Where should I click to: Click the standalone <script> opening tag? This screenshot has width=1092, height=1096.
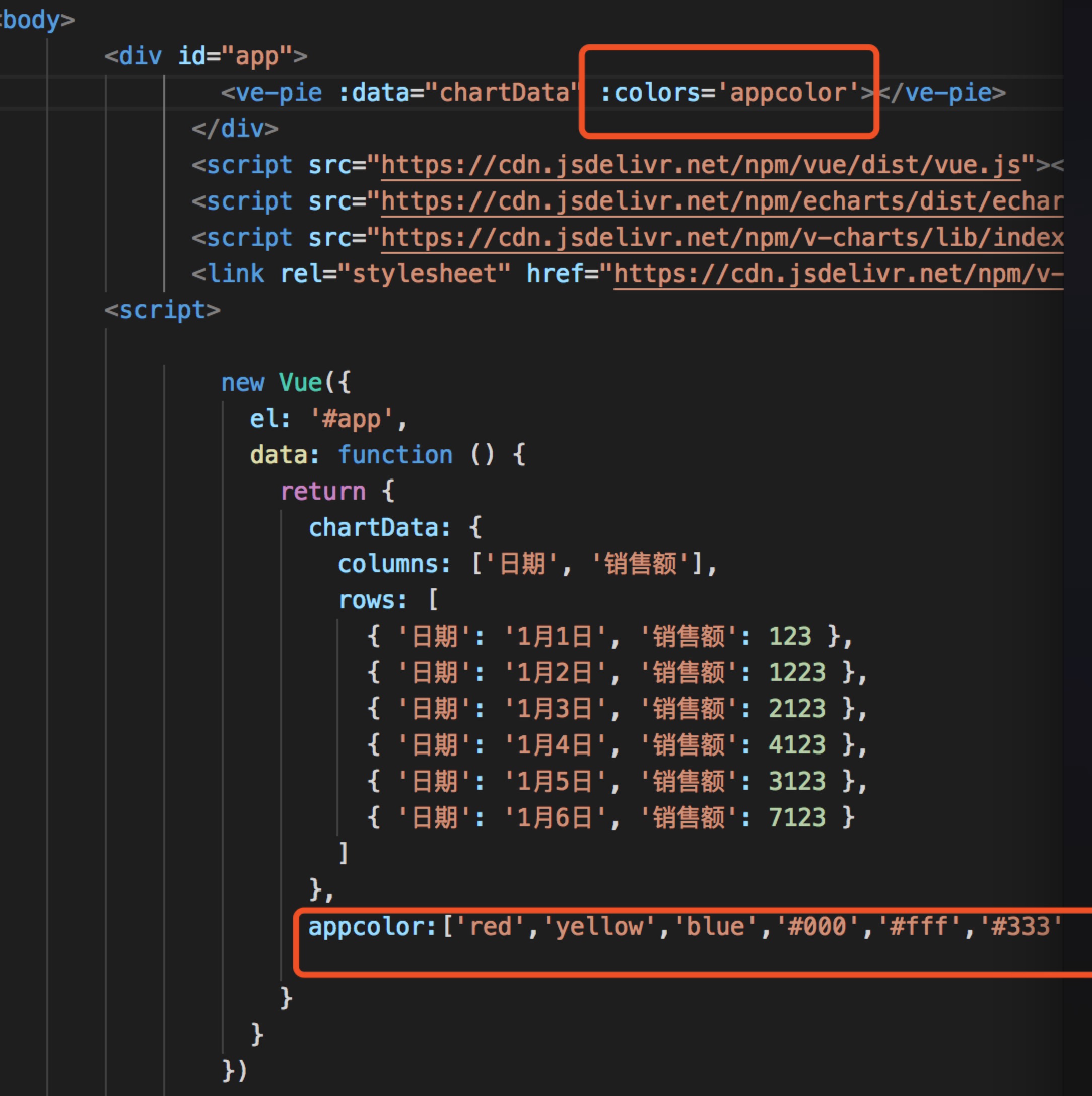pos(162,310)
